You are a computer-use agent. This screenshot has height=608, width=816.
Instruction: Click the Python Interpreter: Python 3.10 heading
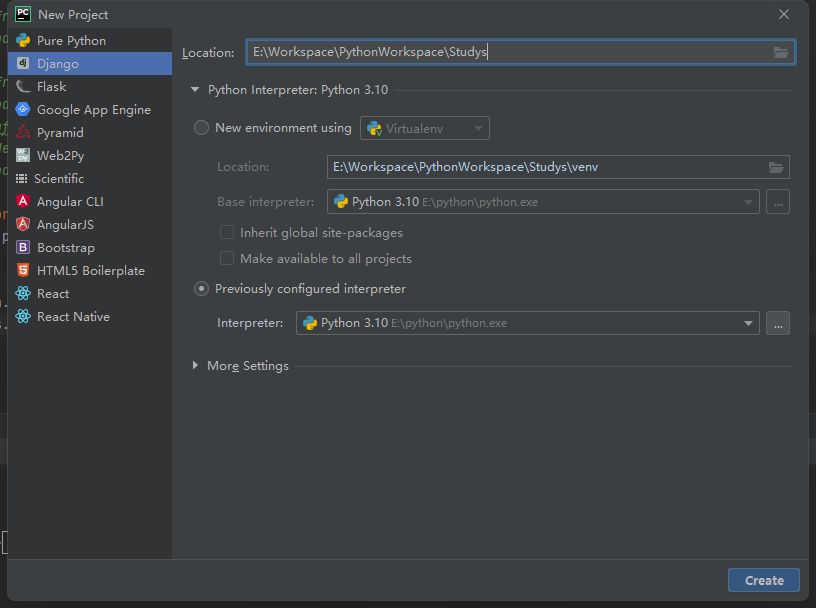[298, 90]
